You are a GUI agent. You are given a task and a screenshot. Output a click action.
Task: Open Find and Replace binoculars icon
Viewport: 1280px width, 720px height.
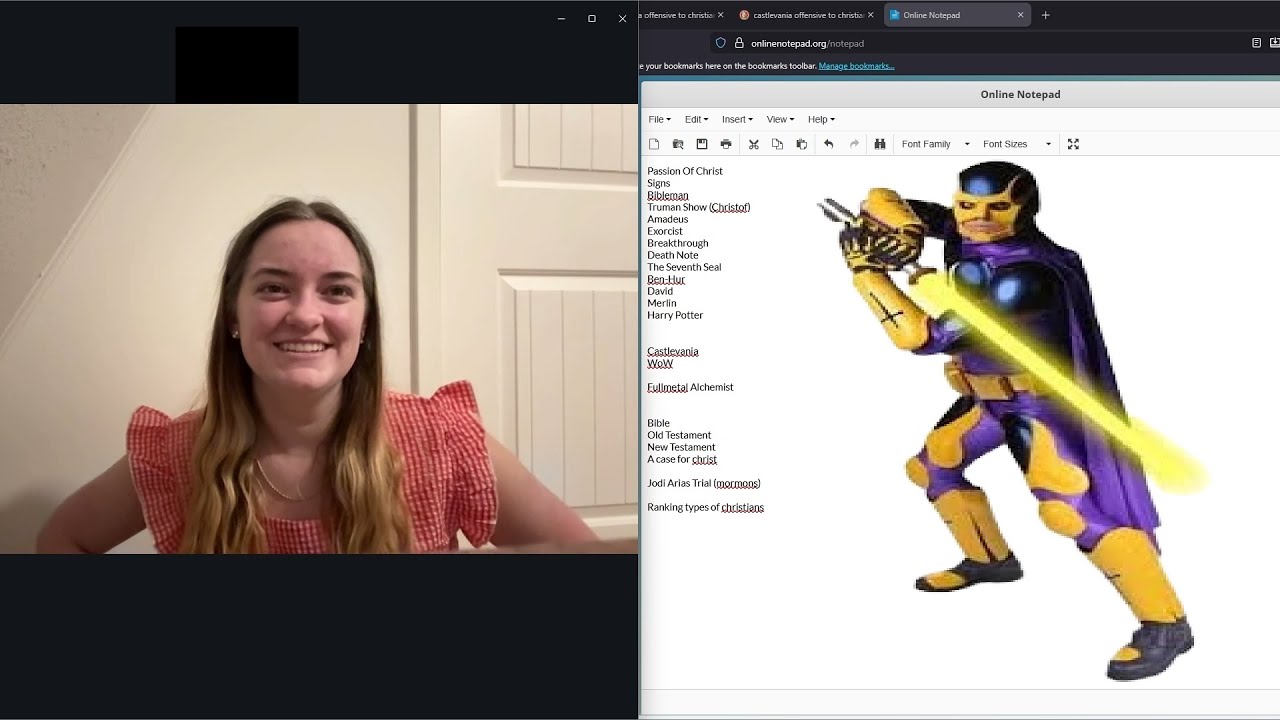click(x=880, y=144)
